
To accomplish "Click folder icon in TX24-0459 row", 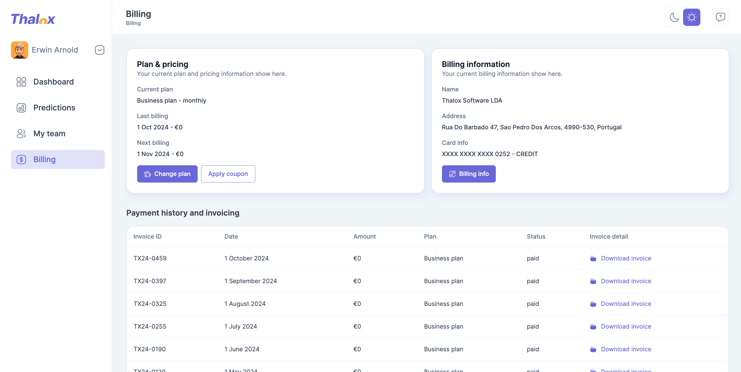I will pyautogui.click(x=593, y=259).
